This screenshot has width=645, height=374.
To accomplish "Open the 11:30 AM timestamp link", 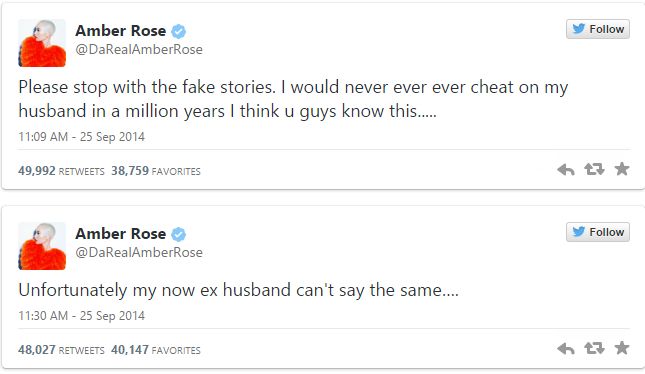I will click(x=81, y=316).
